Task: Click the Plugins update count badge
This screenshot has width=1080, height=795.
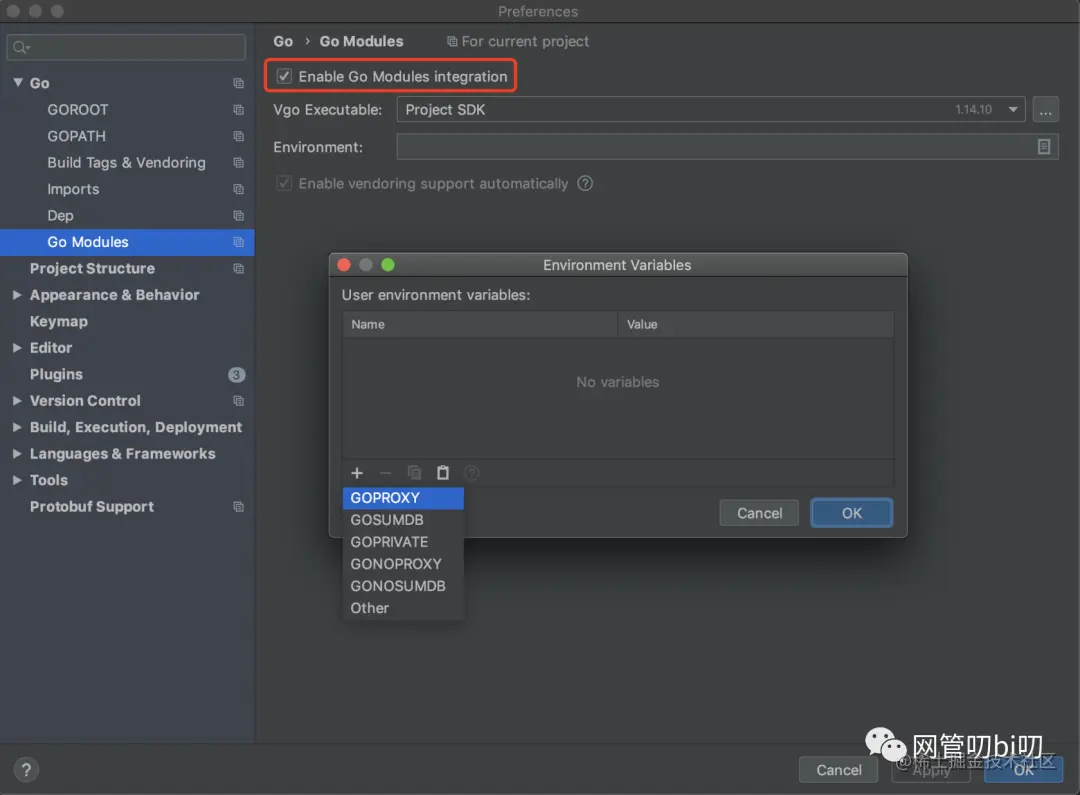Action: [236, 374]
